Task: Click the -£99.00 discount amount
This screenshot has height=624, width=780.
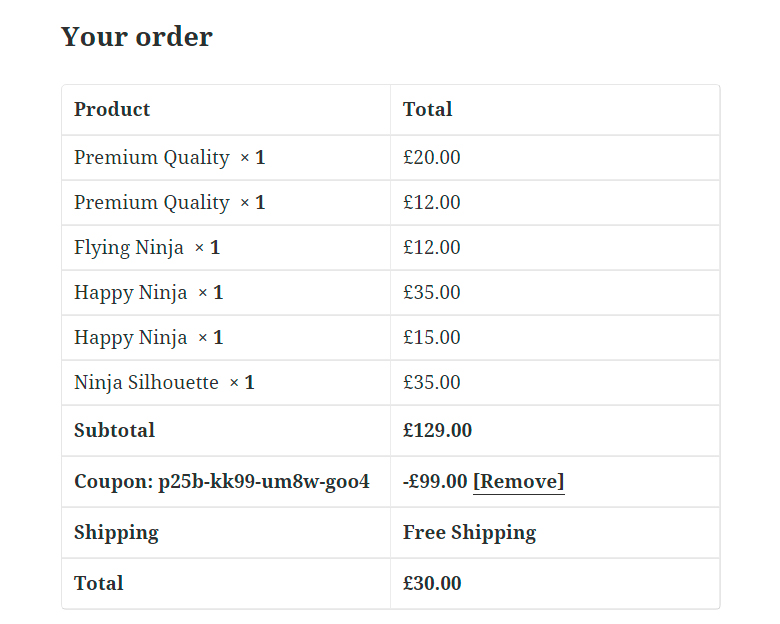Action: [435, 481]
